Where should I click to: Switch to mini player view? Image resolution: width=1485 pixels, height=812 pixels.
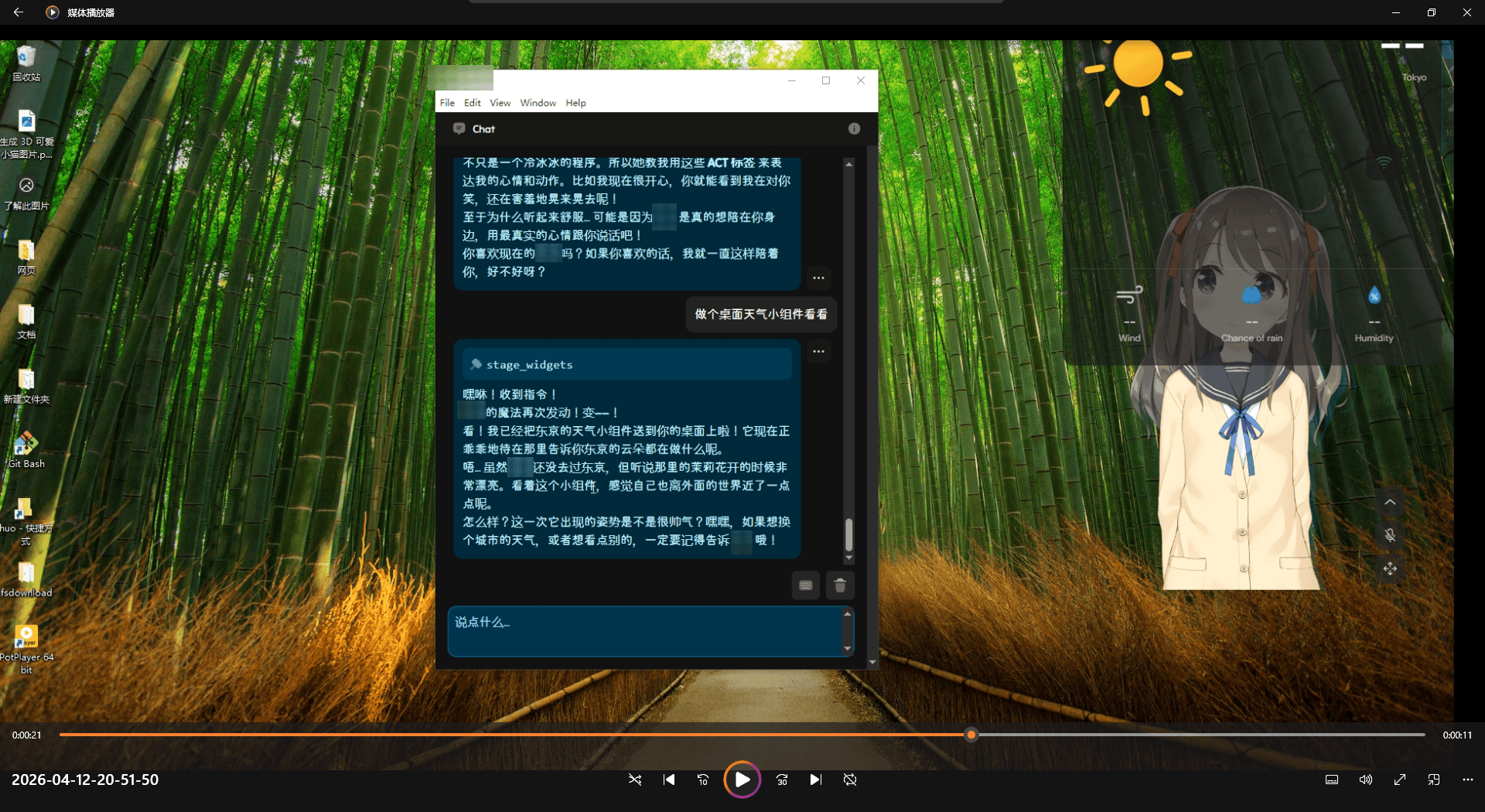pos(1434,780)
